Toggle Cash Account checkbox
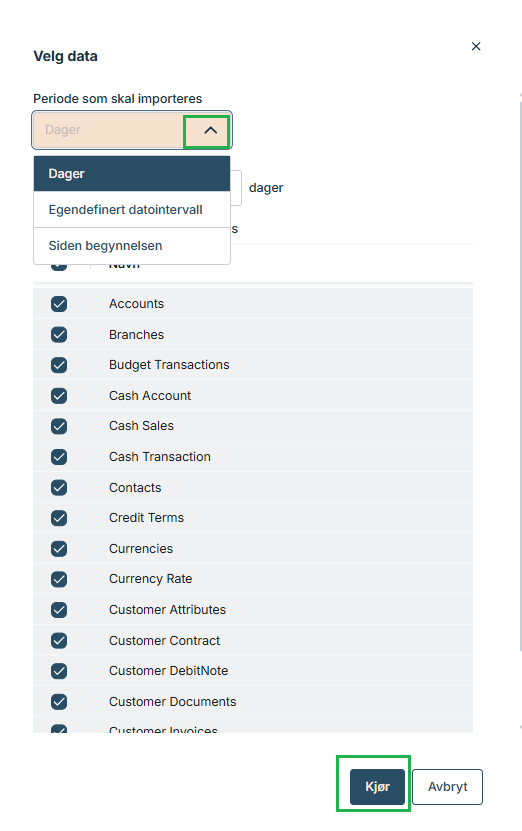522x831 pixels. 59,395
